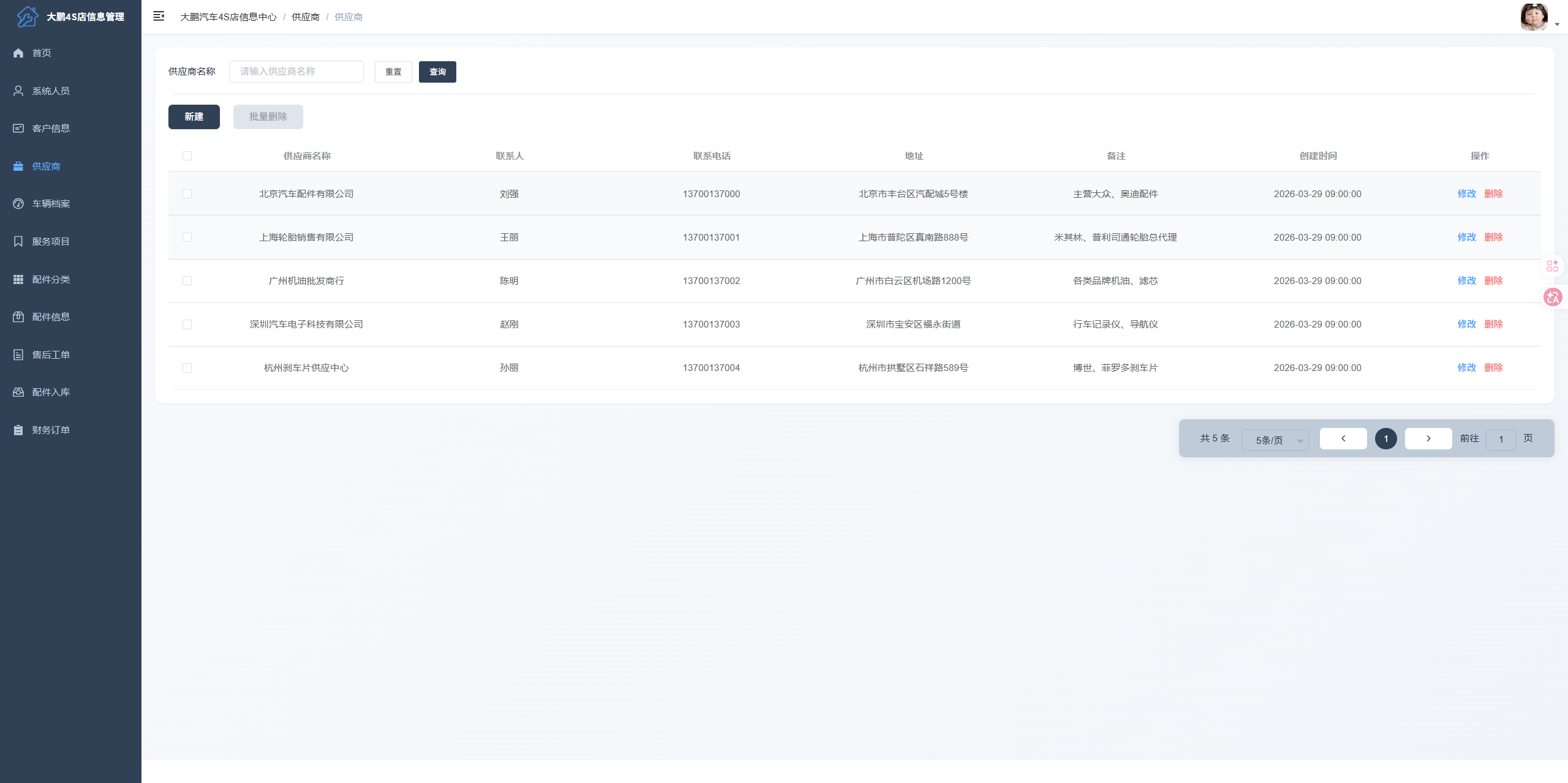The width and height of the screenshot is (1568, 783).
Task: Select page 1 in pagination
Action: 1386,438
